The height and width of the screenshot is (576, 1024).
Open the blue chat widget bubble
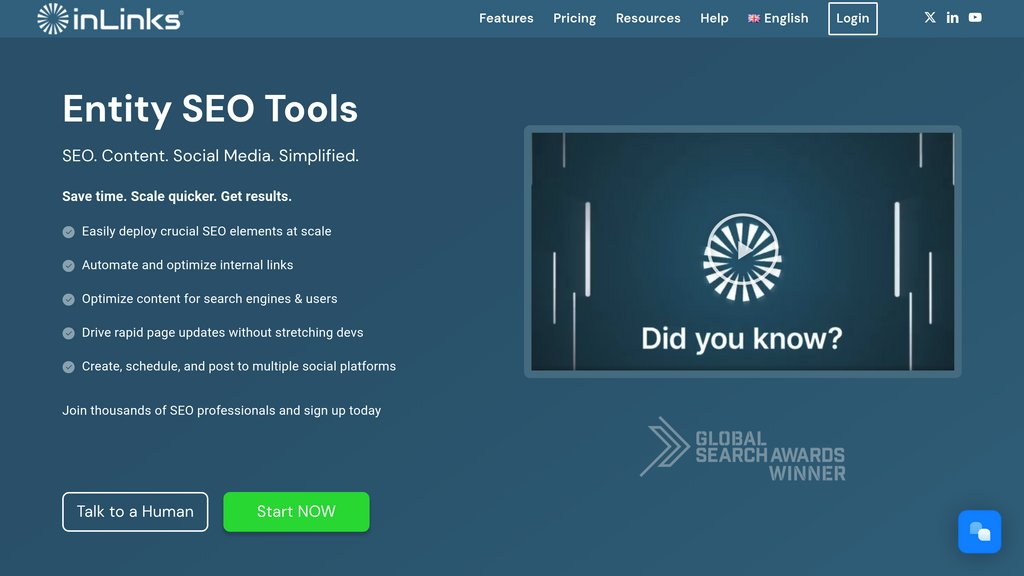click(x=979, y=532)
